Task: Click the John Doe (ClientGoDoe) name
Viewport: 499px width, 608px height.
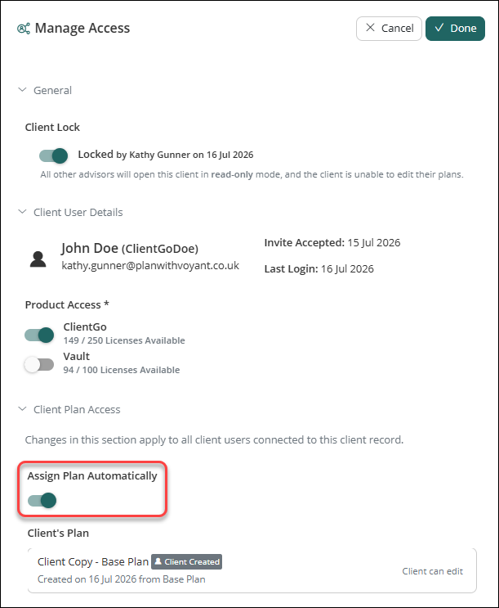Action: 130,248
